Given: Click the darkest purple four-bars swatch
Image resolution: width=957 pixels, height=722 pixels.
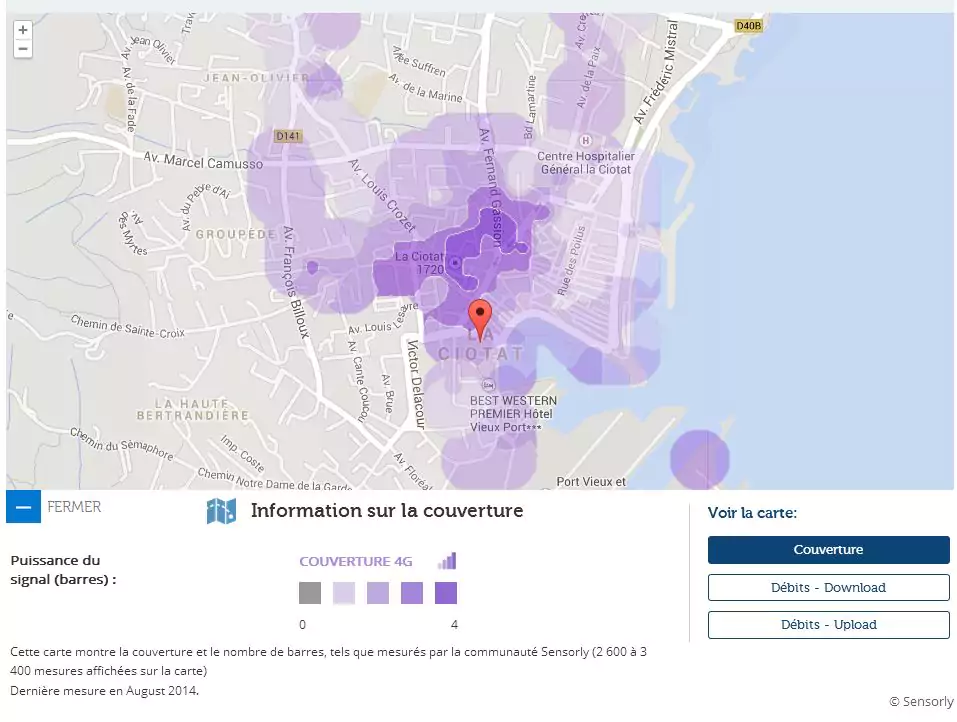Looking at the screenshot, I should [x=446, y=594].
